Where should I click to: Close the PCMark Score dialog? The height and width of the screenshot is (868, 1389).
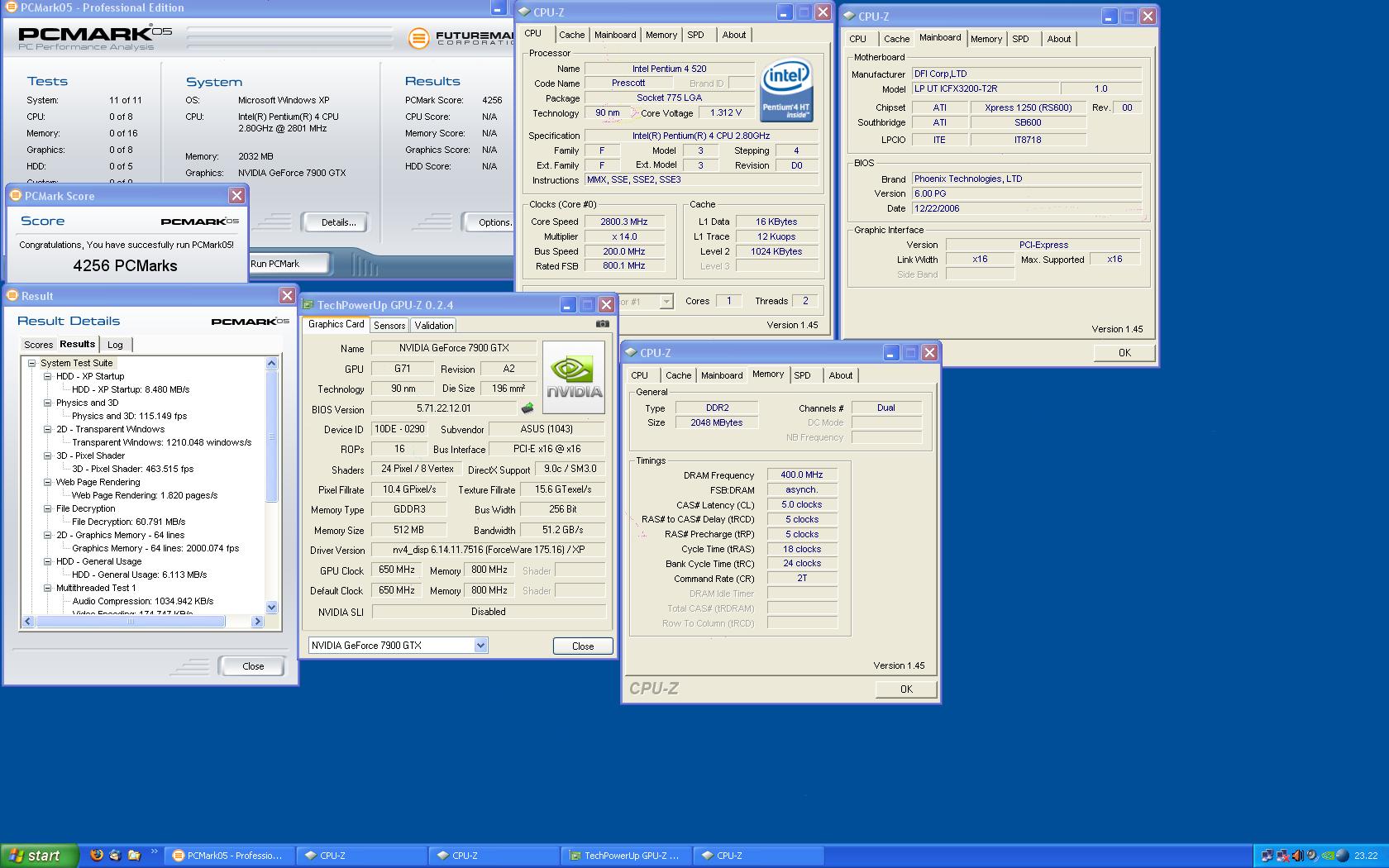pos(236,196)
